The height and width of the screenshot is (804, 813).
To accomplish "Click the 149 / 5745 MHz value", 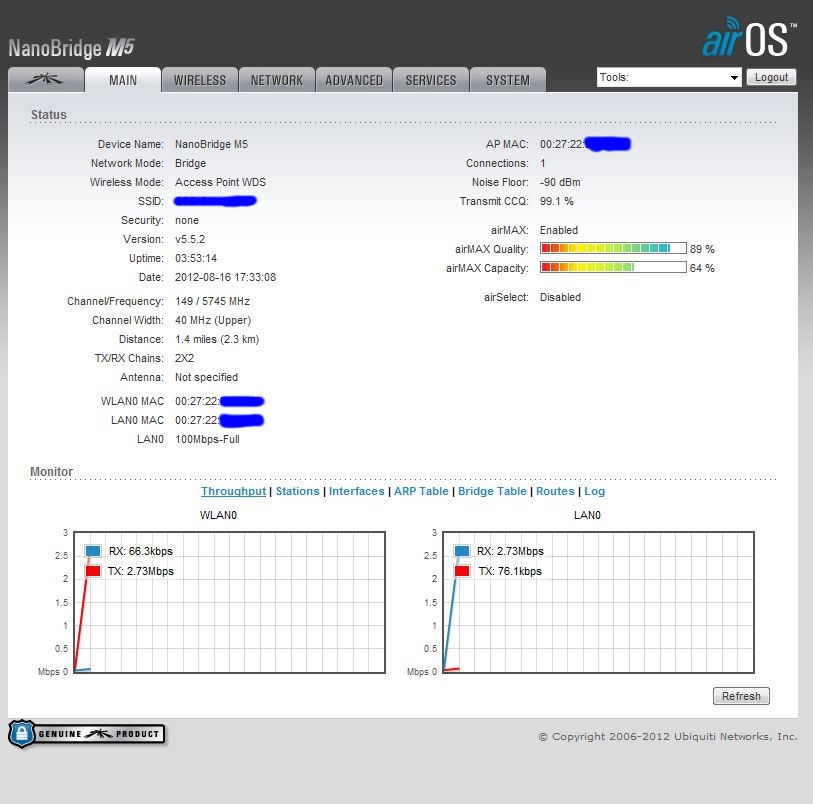I will [x=213, y=301].
